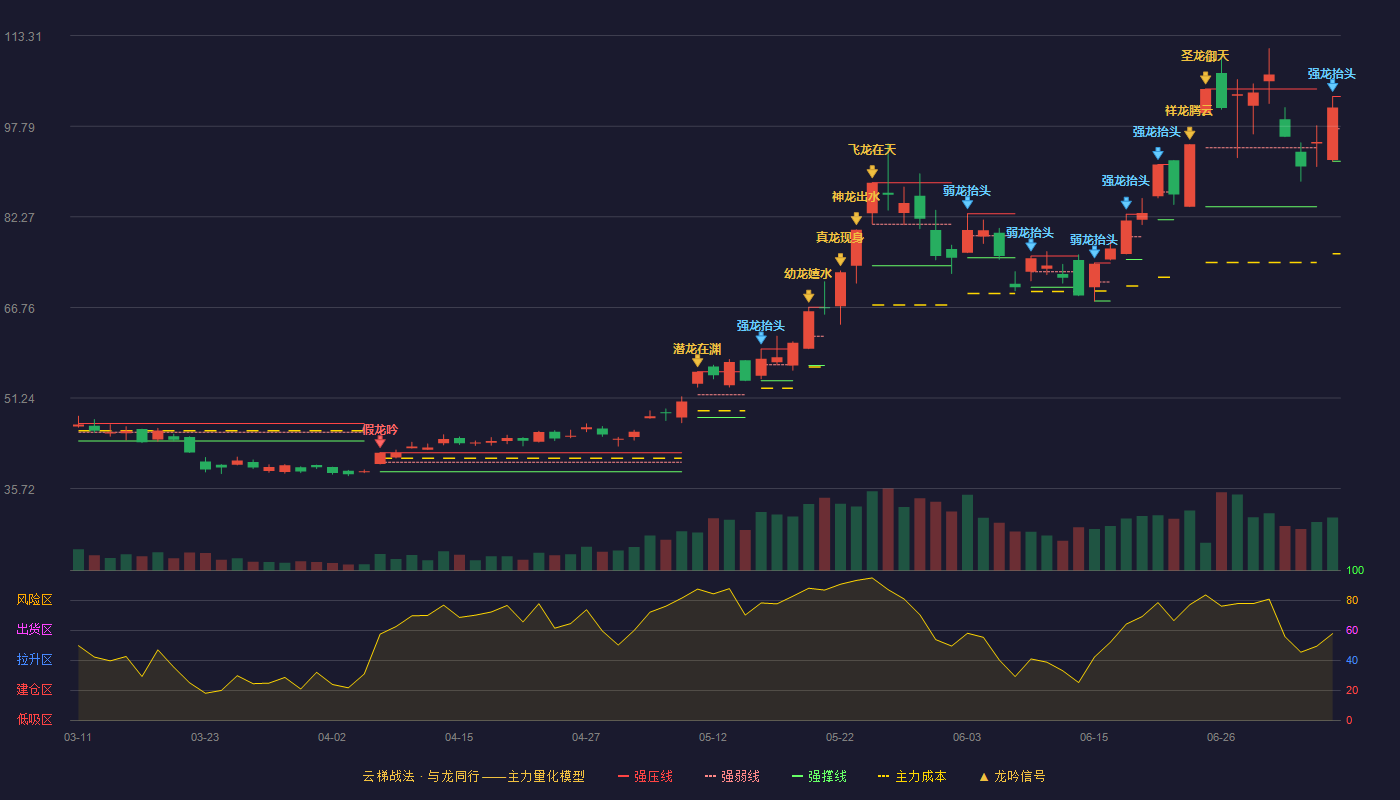This screenshot has height=800, width=1400.
Task: Click the 06-26 date label
Action: click(x=1221, y=737)
